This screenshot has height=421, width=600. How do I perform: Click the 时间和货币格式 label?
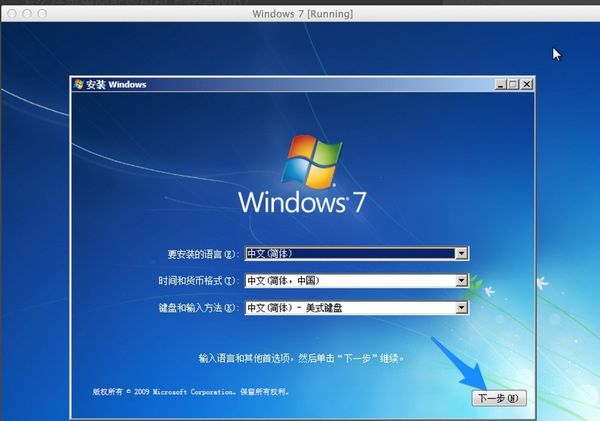point(198,281)
